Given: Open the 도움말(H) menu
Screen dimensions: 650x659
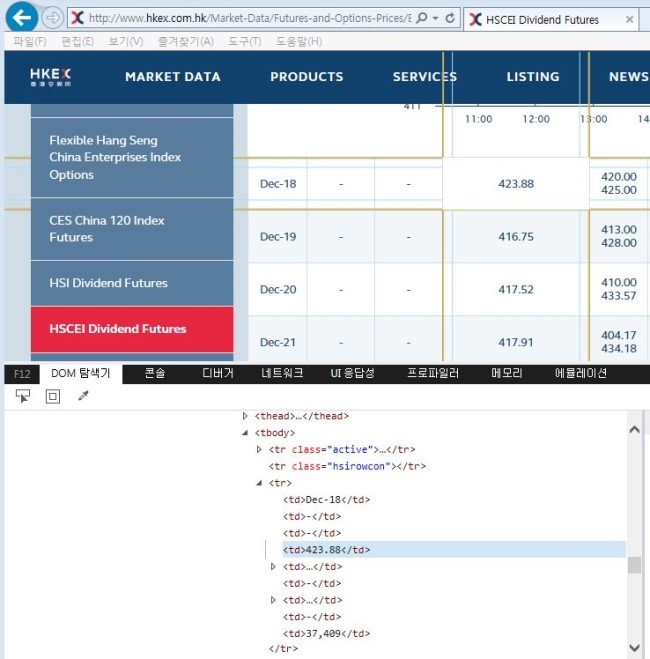Looking at the screenshot, I should pyautogui.click(x=299, y=41).
